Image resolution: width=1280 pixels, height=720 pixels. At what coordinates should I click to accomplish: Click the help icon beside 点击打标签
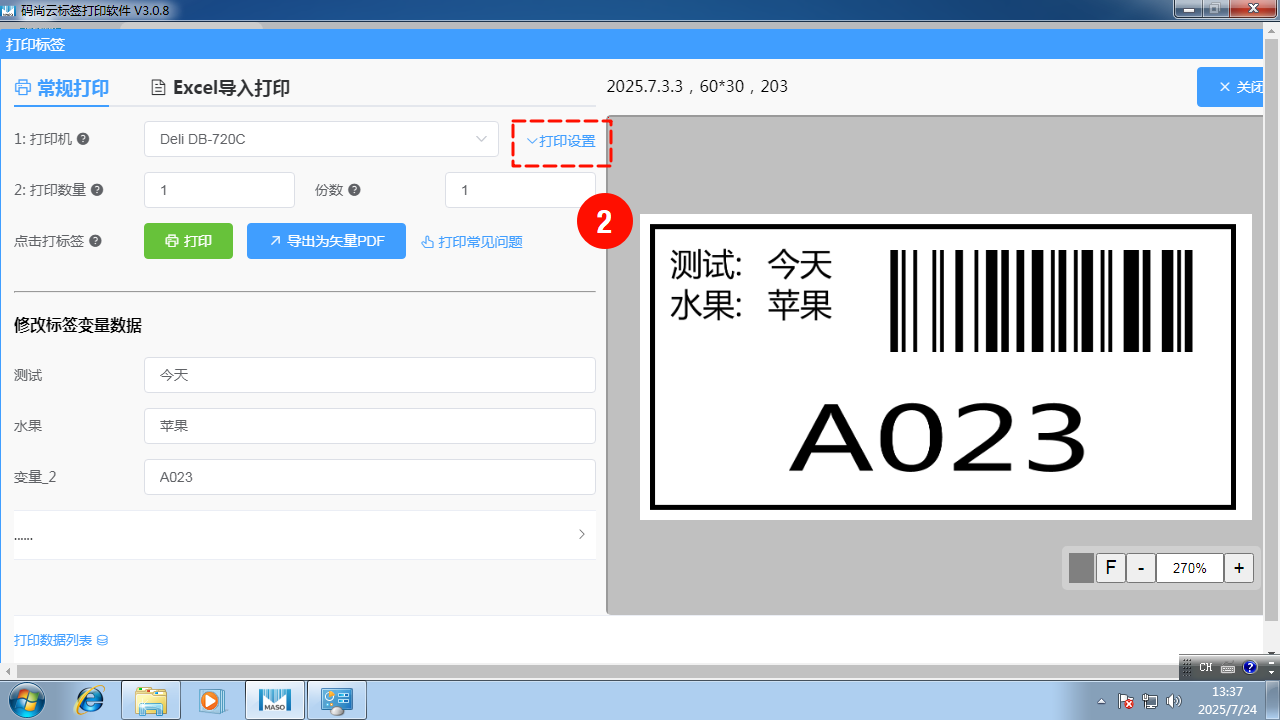(x=95, y=241)
